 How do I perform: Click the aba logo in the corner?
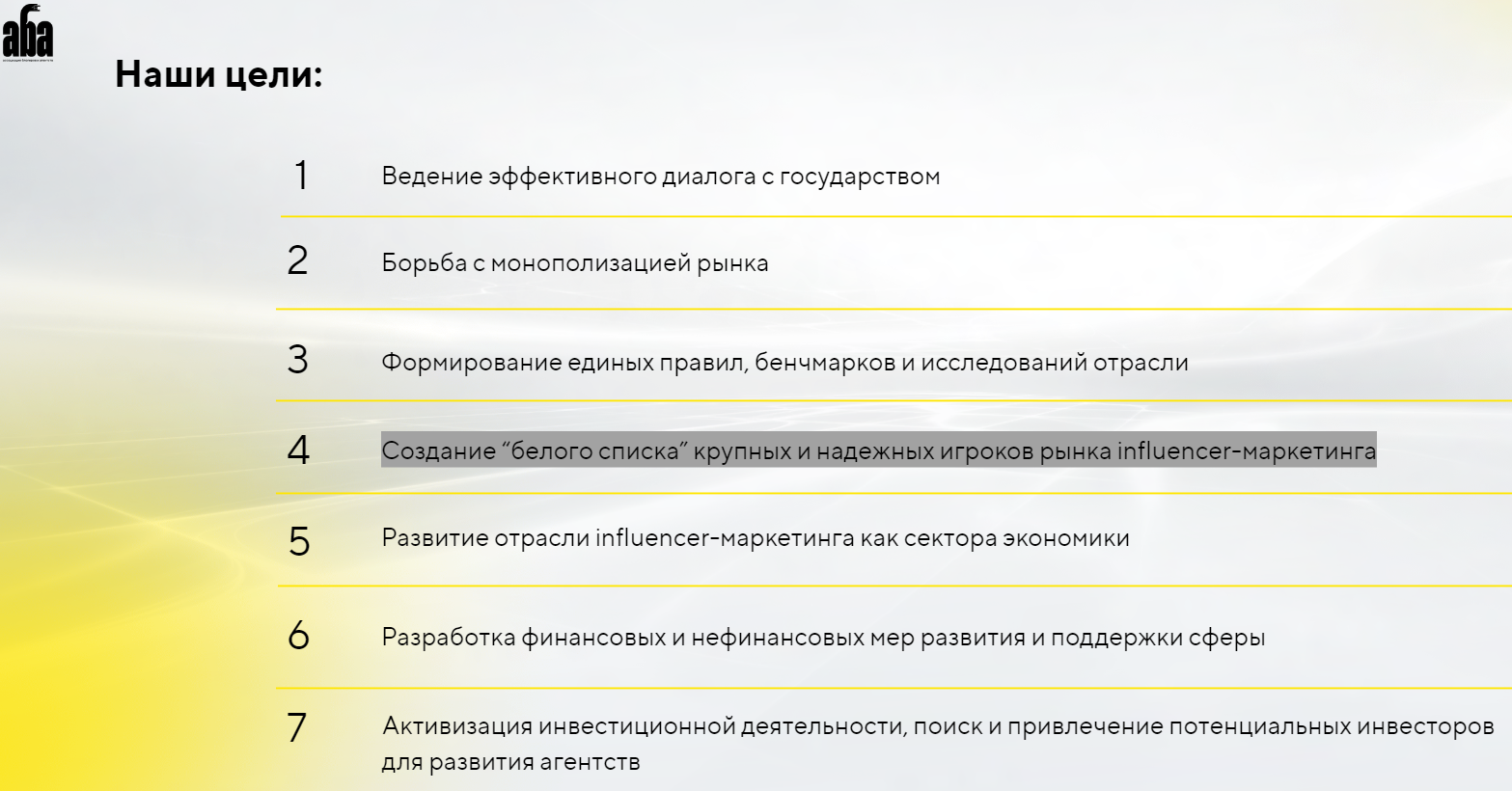[28, 34]
